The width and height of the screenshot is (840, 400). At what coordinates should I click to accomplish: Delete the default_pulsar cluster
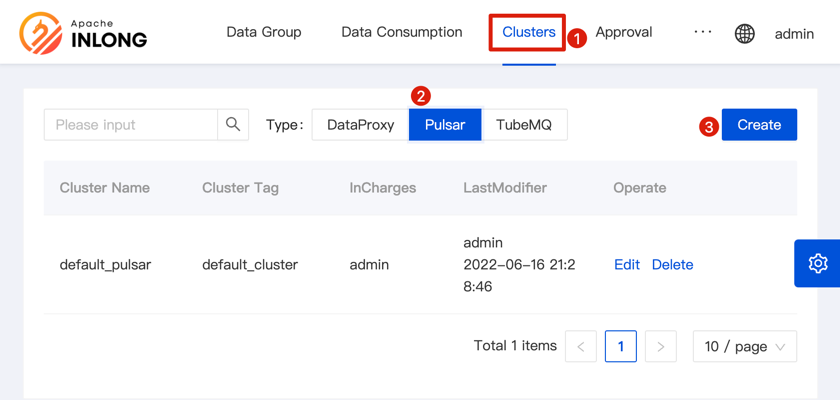point(672,265)
